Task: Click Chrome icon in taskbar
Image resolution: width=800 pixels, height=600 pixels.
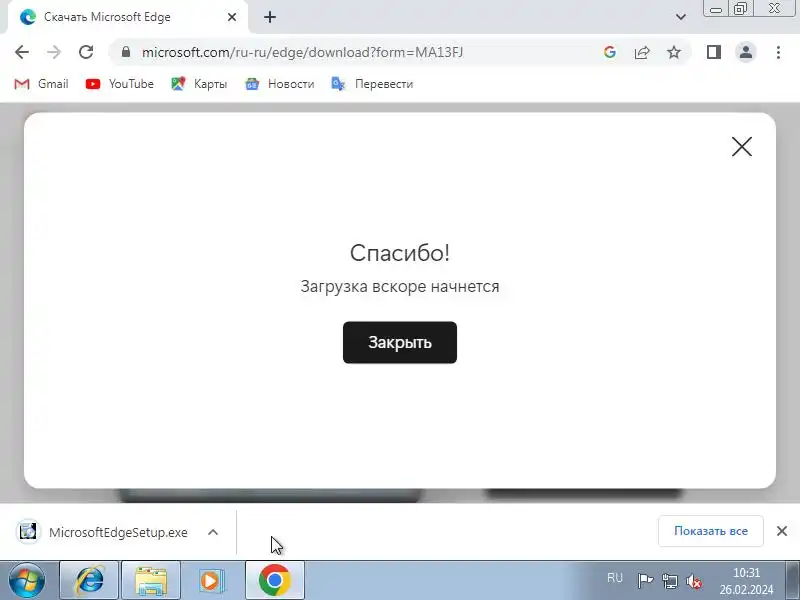Action: (274, 580)
